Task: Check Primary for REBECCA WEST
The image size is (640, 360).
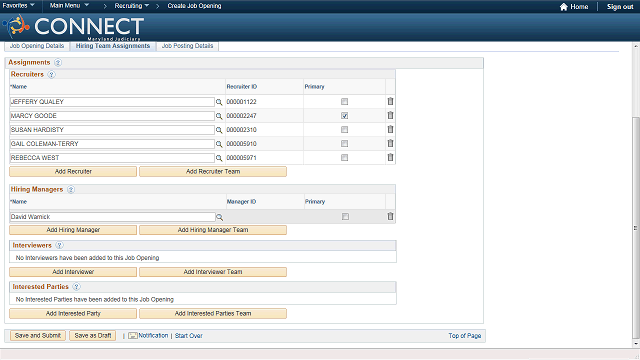Action: (x=344, y=158)
